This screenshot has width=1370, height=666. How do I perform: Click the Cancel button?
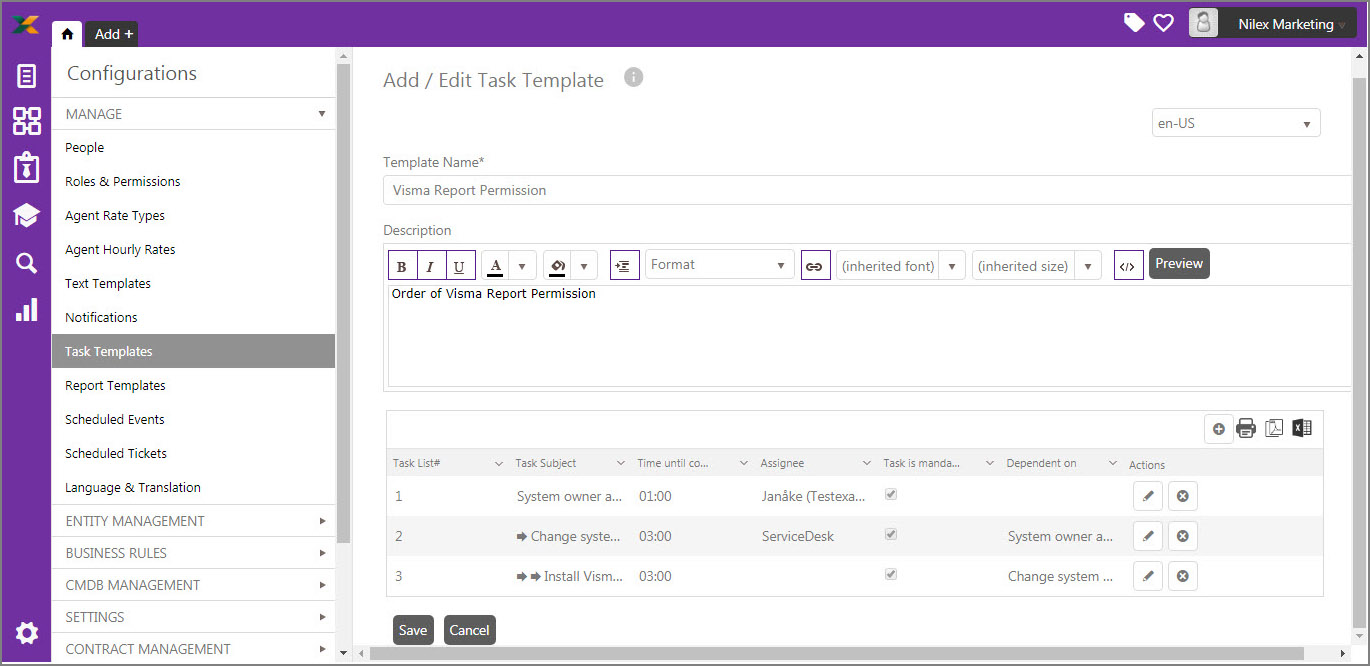point(470,630)
